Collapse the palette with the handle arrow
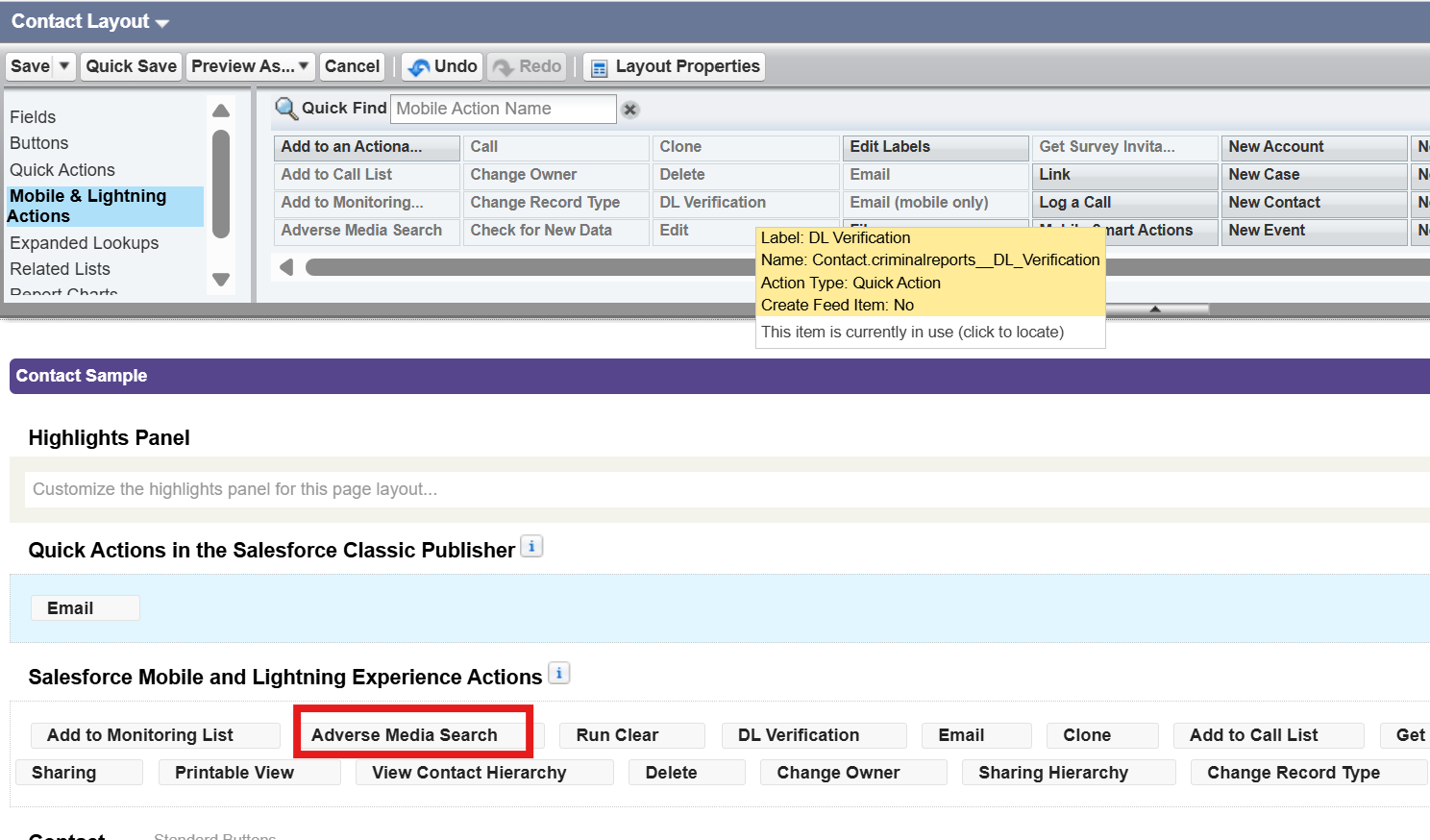The width and height of the screenshot is (1430, 840). 1155,309
